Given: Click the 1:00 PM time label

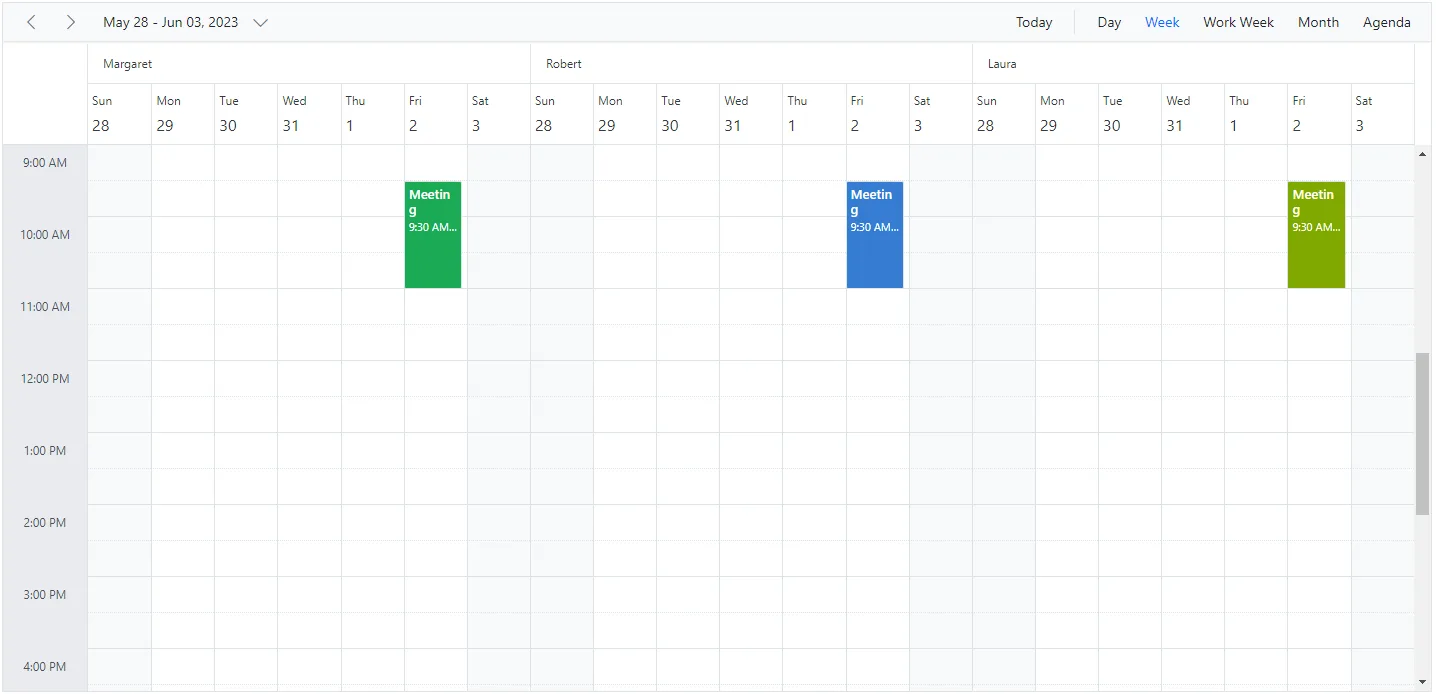Looking at the screenshot, I should tap(44, 451).
